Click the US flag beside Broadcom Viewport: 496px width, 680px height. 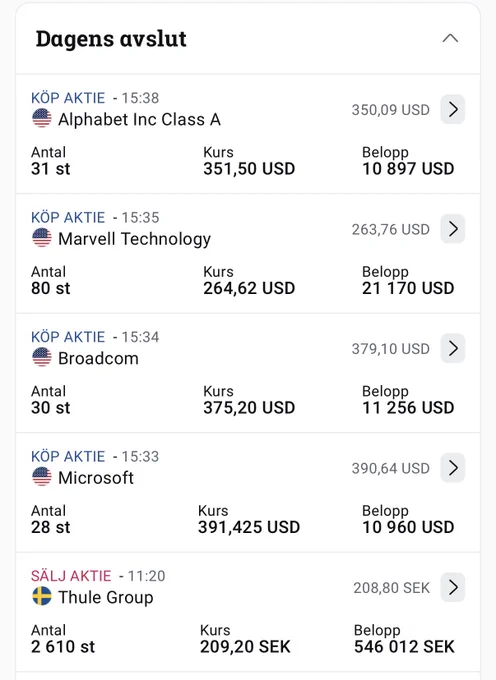click(x=42, y=357)
